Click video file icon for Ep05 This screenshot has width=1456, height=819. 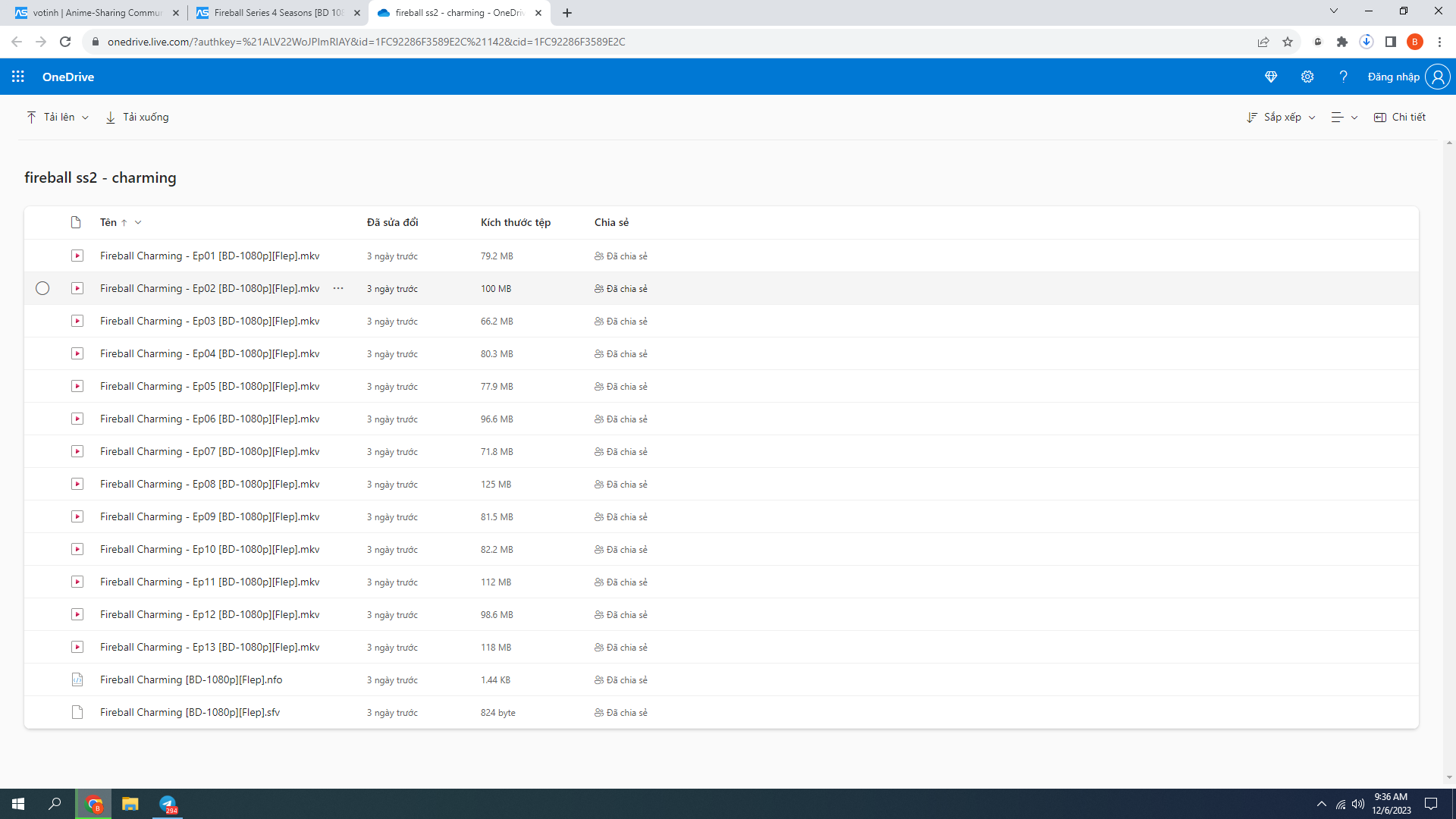[x=77, y=387]
